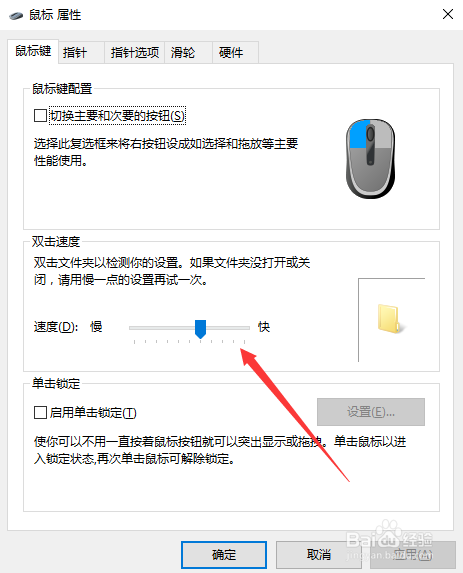Close the 鼠标 属性 dialog
Screen dimensions: 463x573
(448, 15)
